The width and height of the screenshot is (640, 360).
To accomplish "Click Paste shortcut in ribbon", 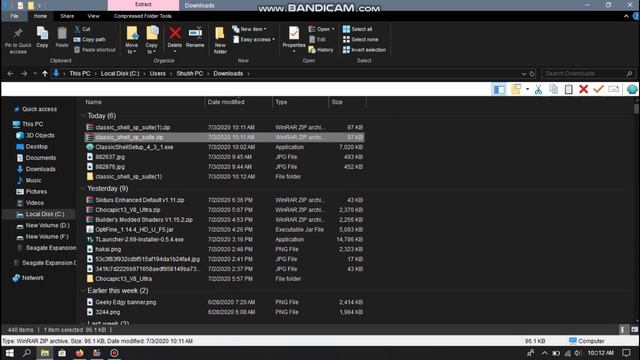I will pos(95,50).
